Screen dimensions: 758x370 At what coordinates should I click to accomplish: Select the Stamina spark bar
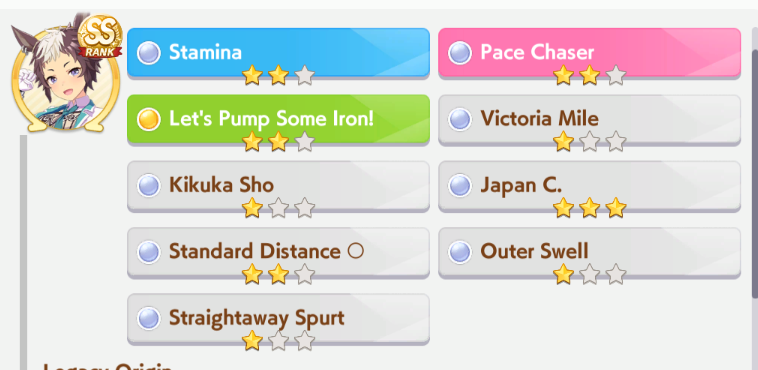[278, 53]
